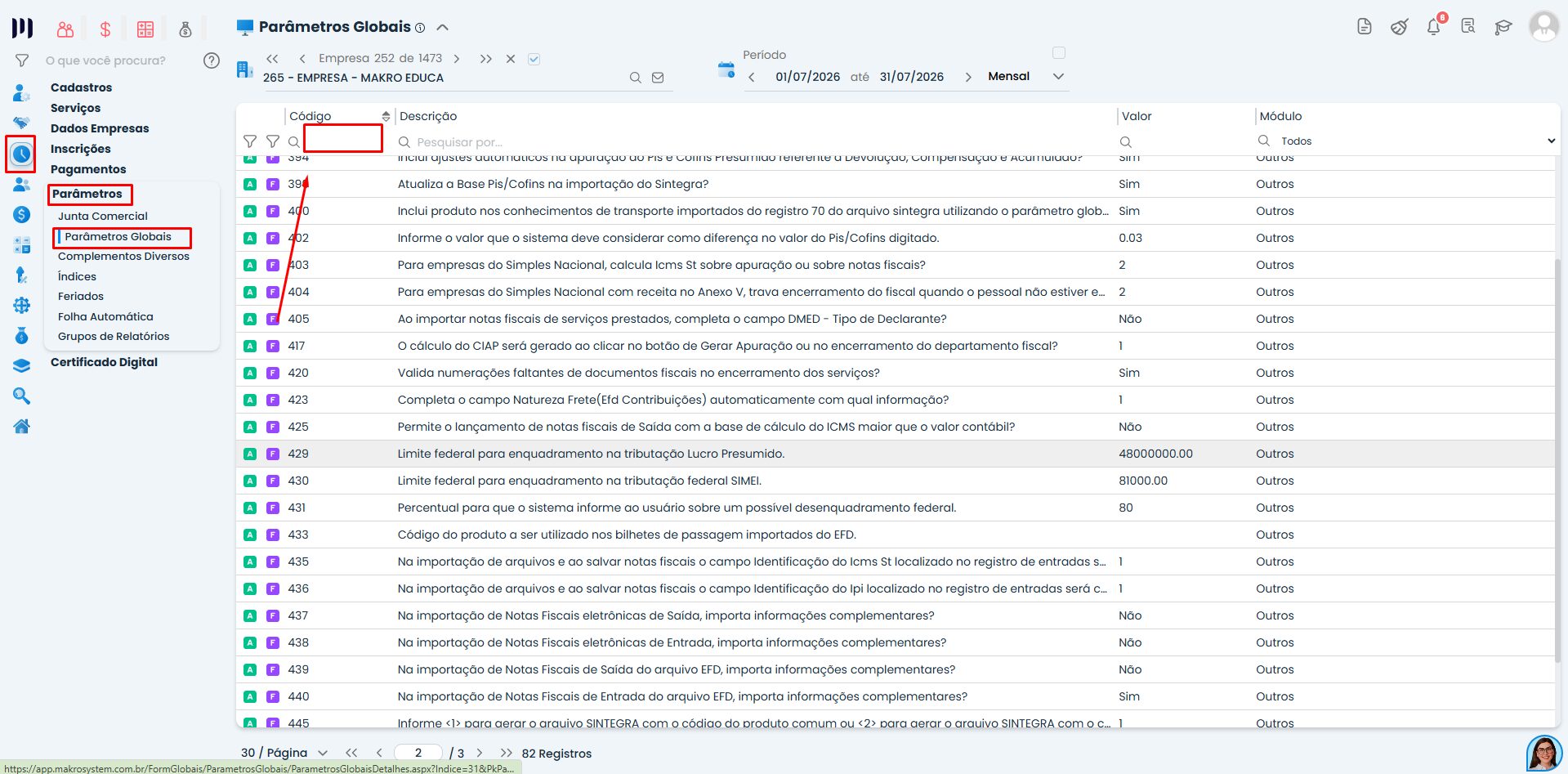Open the Complementos Diversos menu item
This screenshot has width=1568, height=774.
pyautogui.click(x=123, y=256)
